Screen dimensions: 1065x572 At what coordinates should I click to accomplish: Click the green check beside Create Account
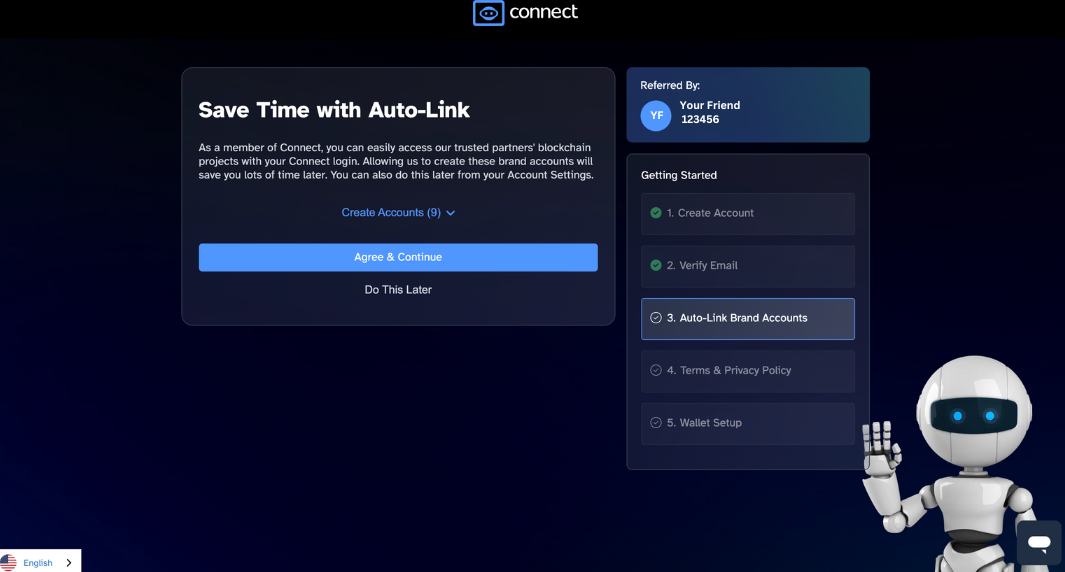[x=655, y=213]
